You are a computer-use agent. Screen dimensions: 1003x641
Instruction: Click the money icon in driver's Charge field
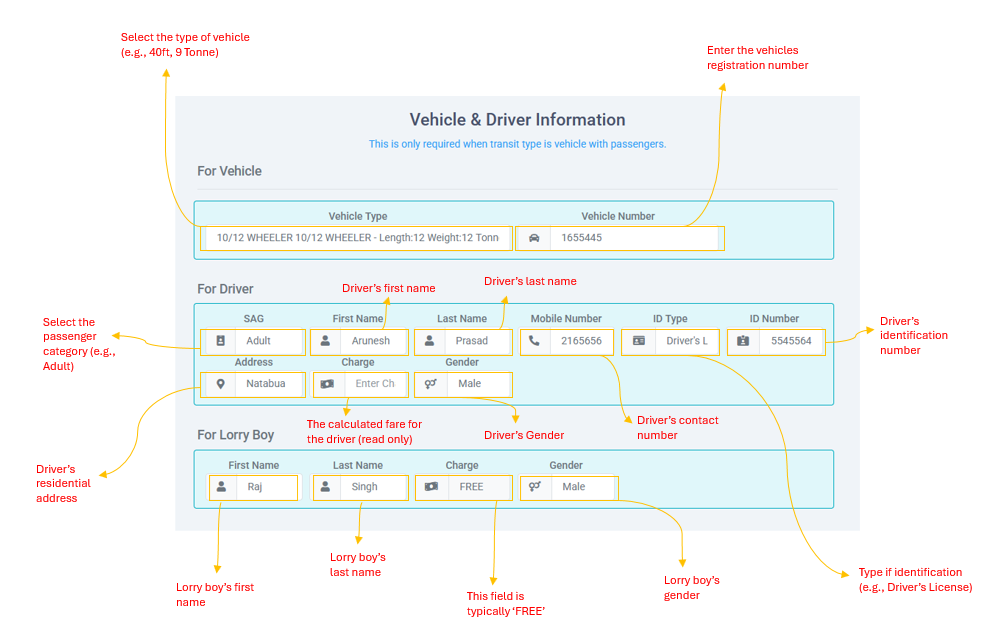[325, 384]
